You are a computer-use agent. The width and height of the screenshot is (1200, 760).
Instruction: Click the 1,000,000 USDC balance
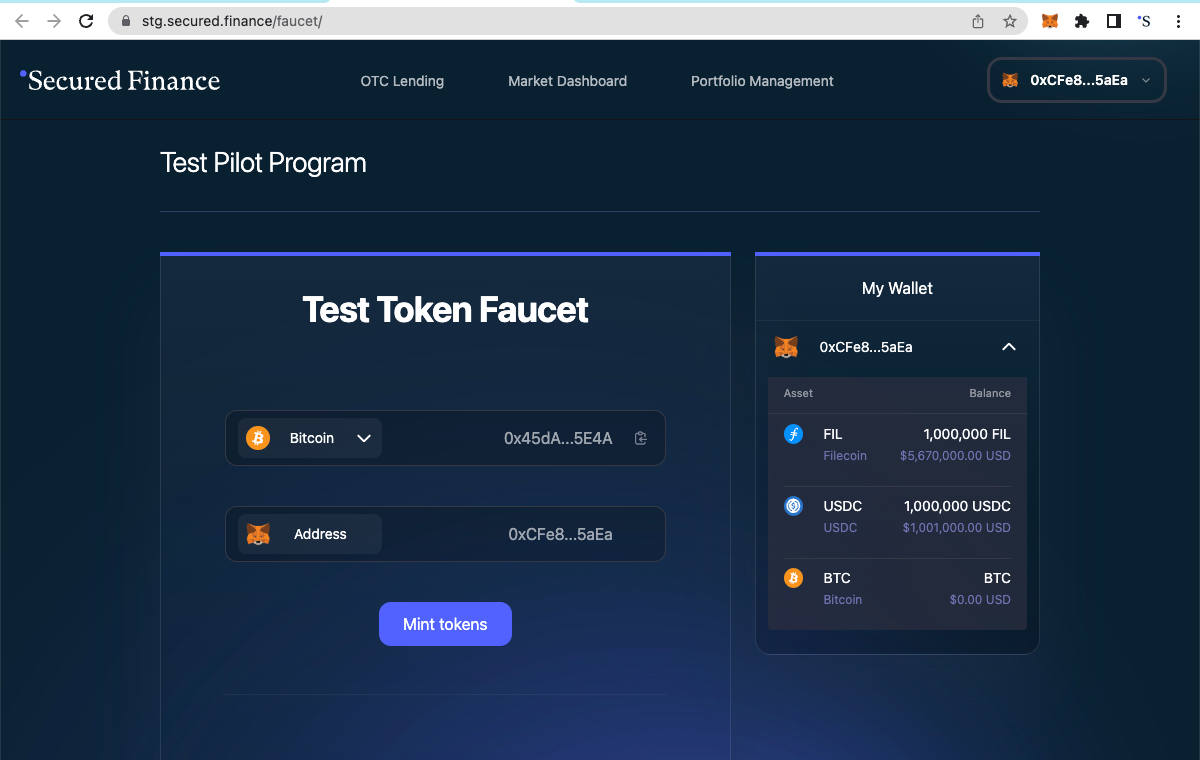[957, 506]
